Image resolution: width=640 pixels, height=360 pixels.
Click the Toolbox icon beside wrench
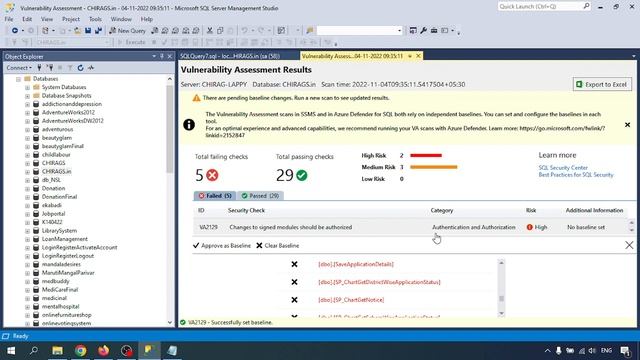coord(434,31)
